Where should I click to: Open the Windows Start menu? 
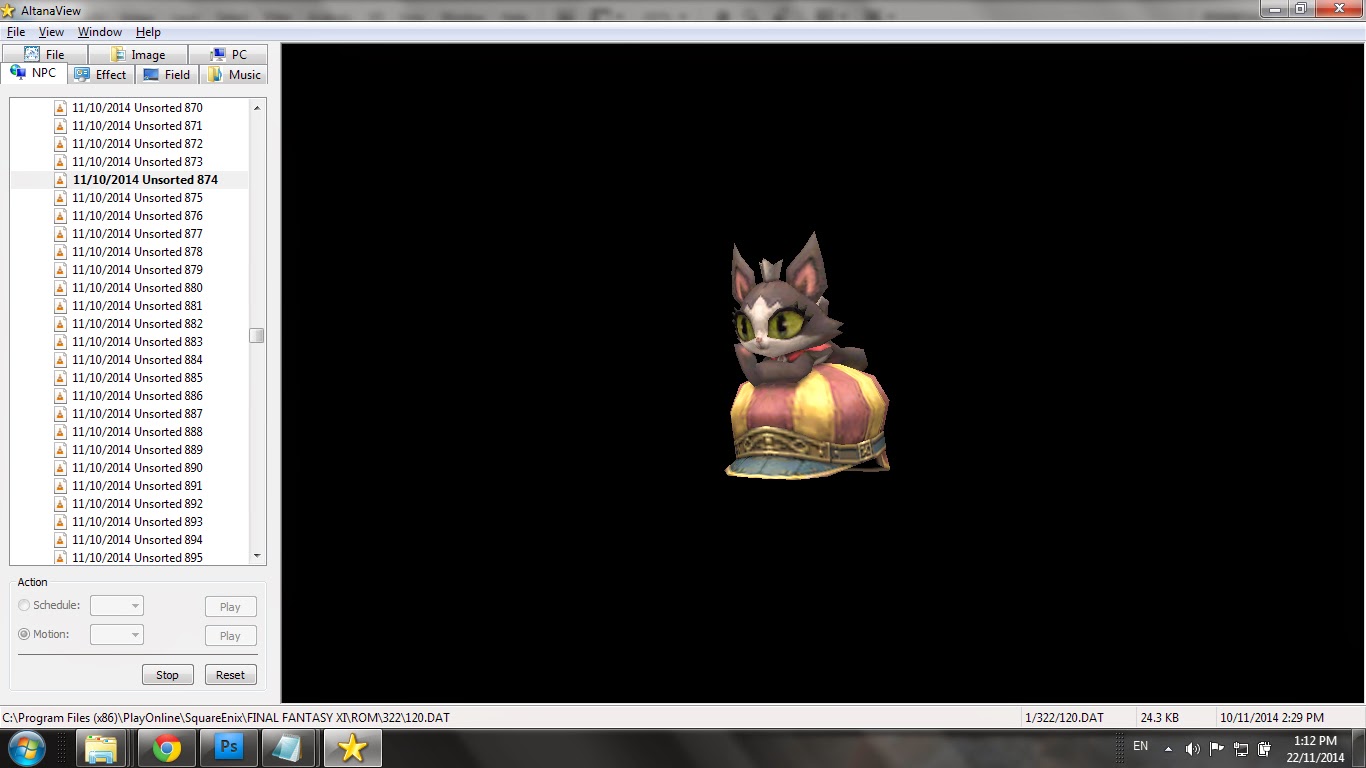tap(25, 748)
